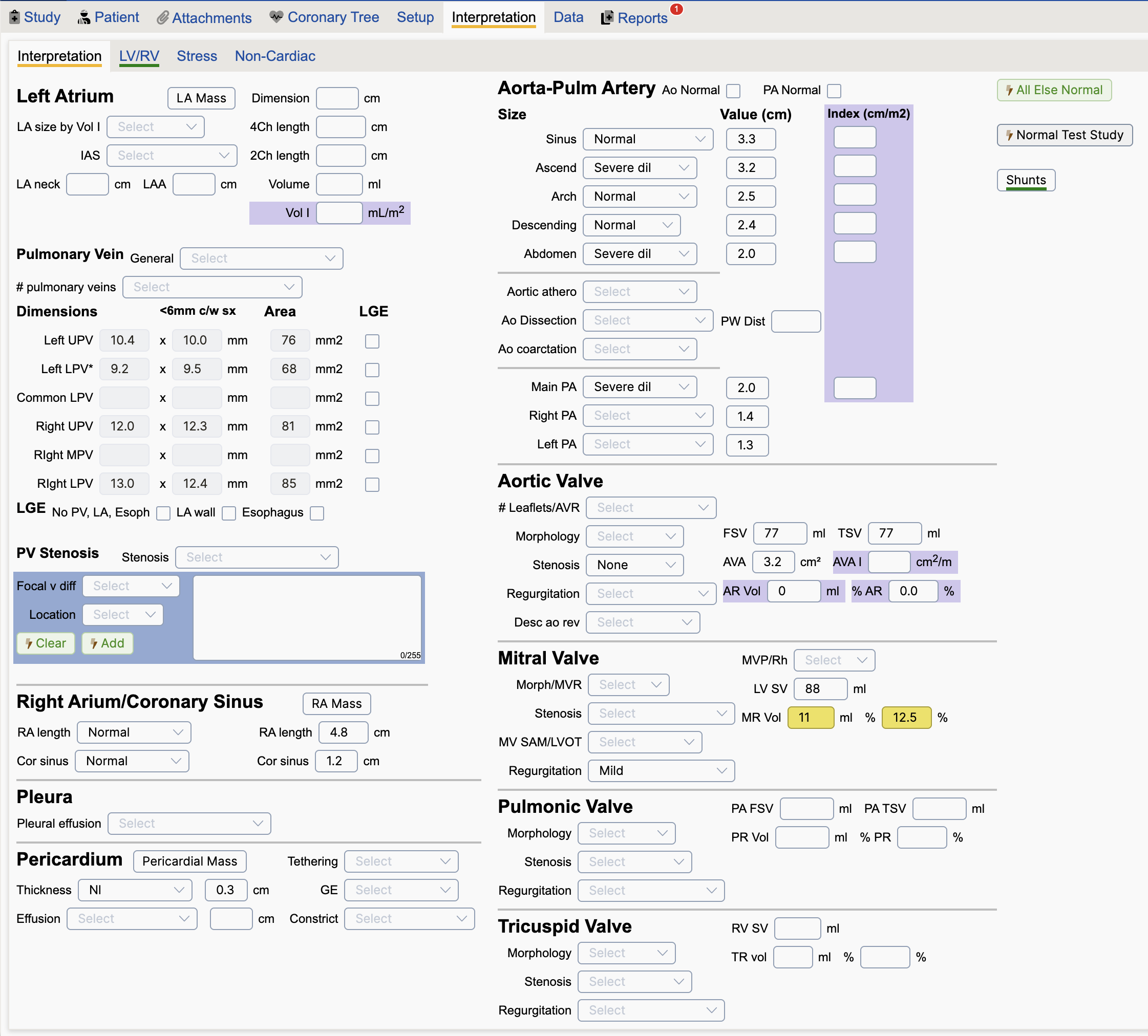Toggle the Esophagus LGE checkbox

click(317, 513)
